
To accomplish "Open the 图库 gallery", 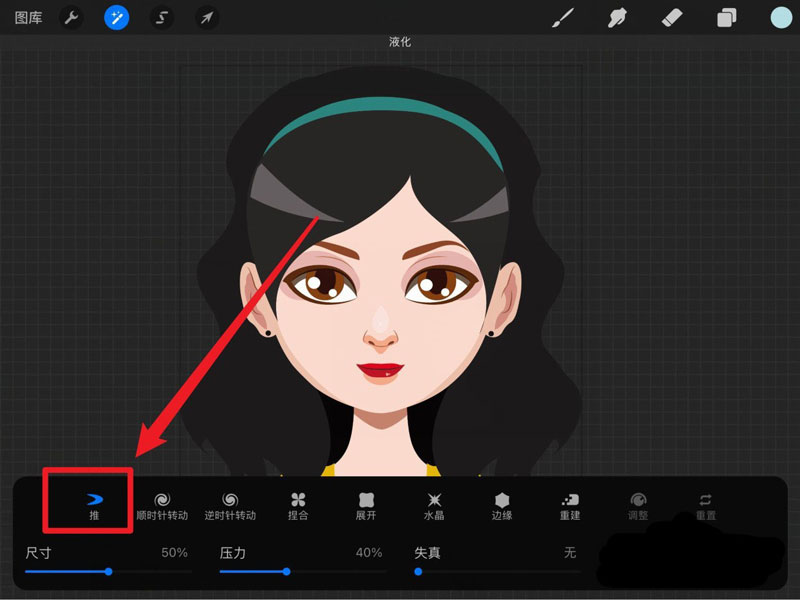I will tap(28, 17).
